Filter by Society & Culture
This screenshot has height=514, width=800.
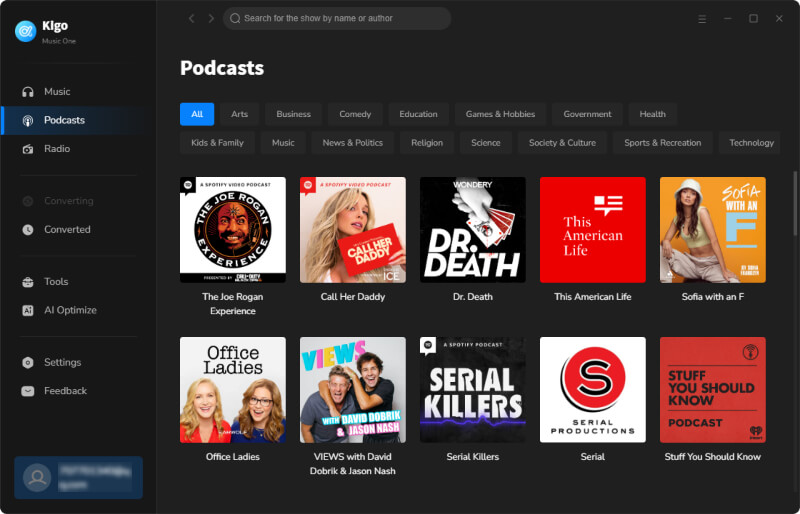pyautogui.click(x=562, y=142)
